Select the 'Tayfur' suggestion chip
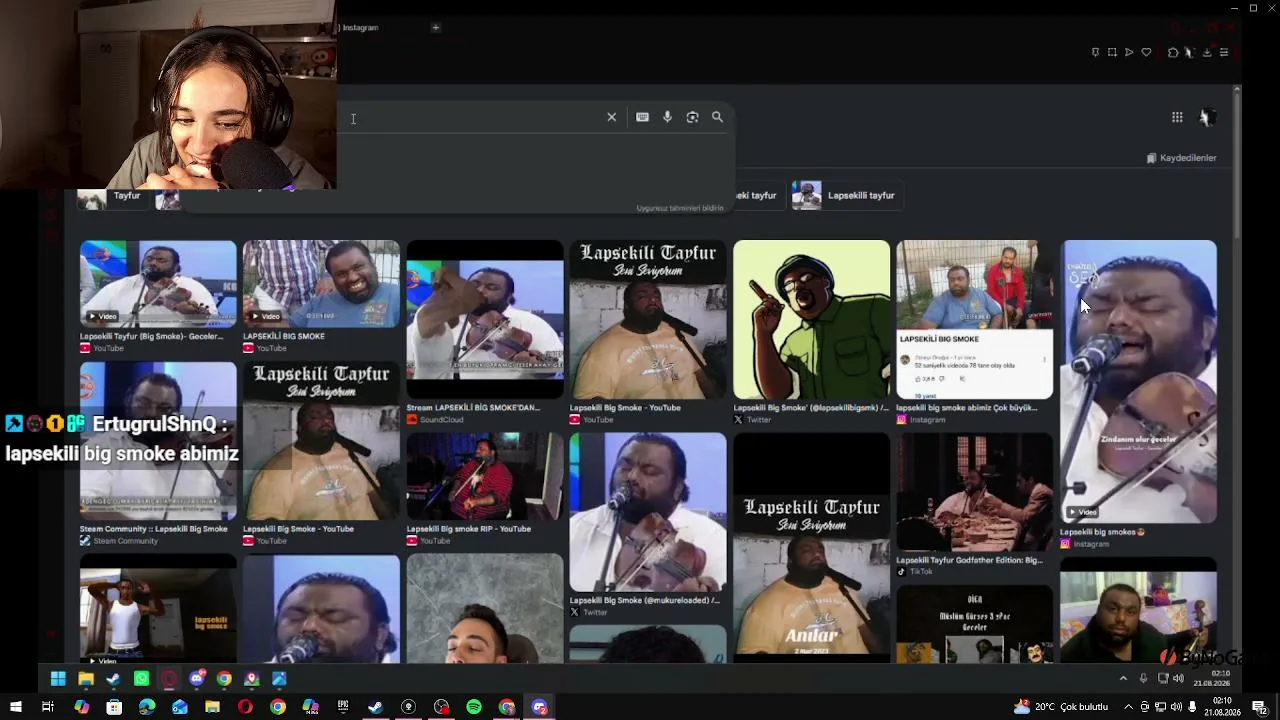The height and width of the screenshot is (720, 1280). coord(112,196)
